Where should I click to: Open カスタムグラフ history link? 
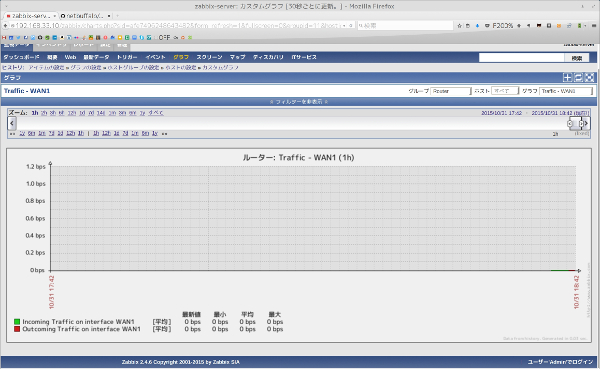[x=220, y=67]
